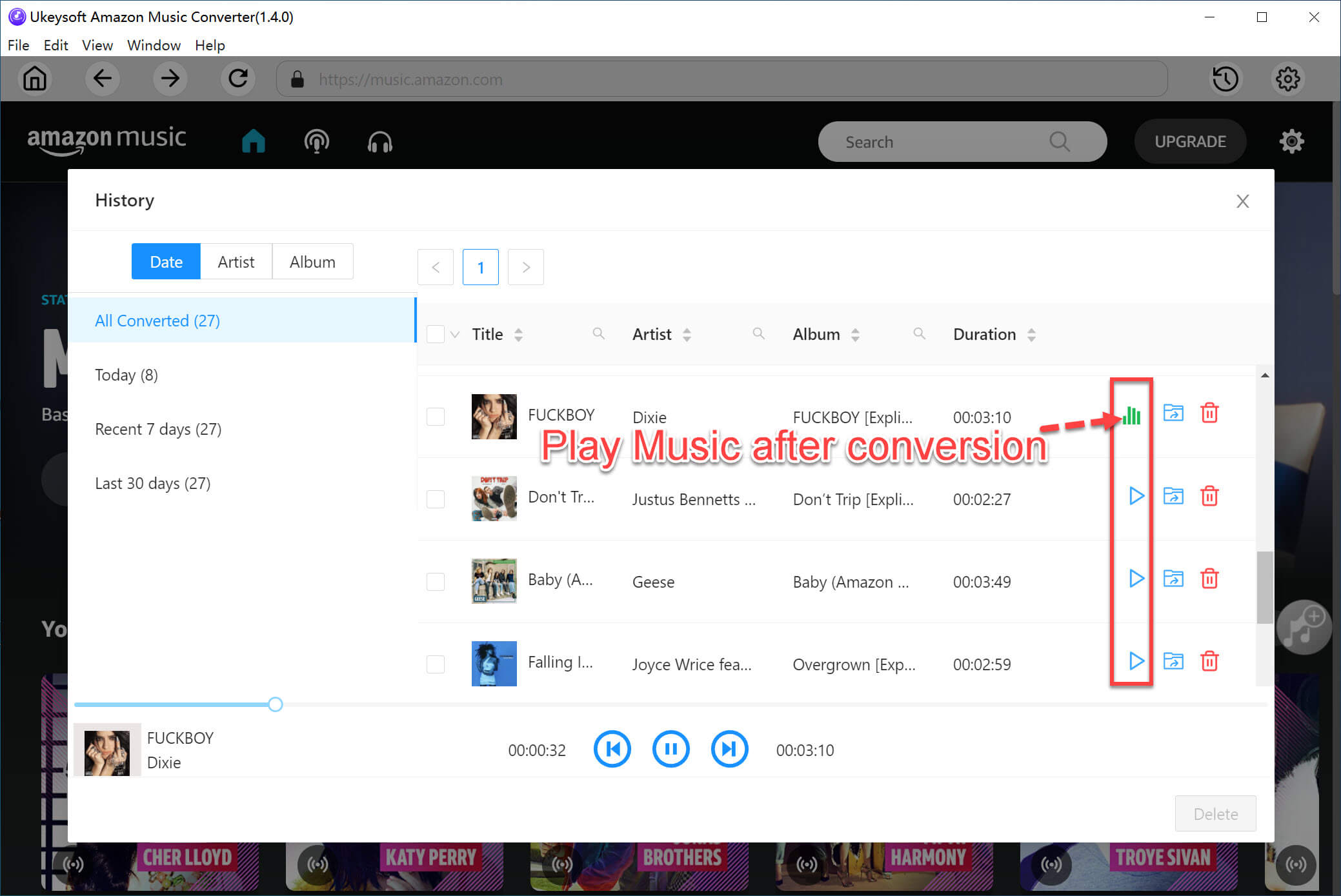
Task: Select page 1 in pagination
Action: tap(481, 267)
